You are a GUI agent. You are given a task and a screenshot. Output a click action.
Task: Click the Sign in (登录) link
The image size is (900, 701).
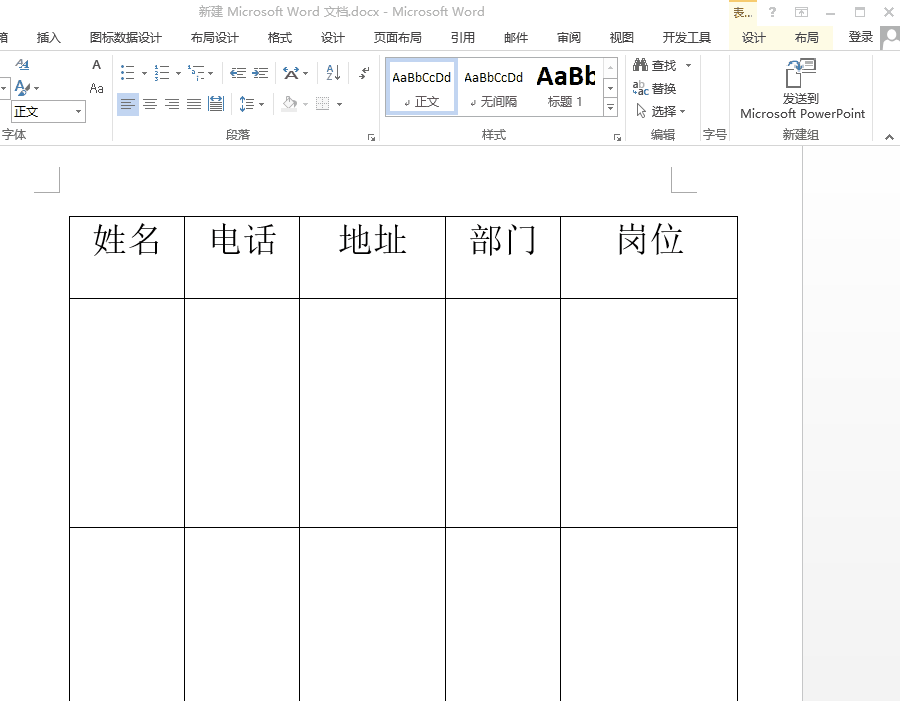coord(861,35)
